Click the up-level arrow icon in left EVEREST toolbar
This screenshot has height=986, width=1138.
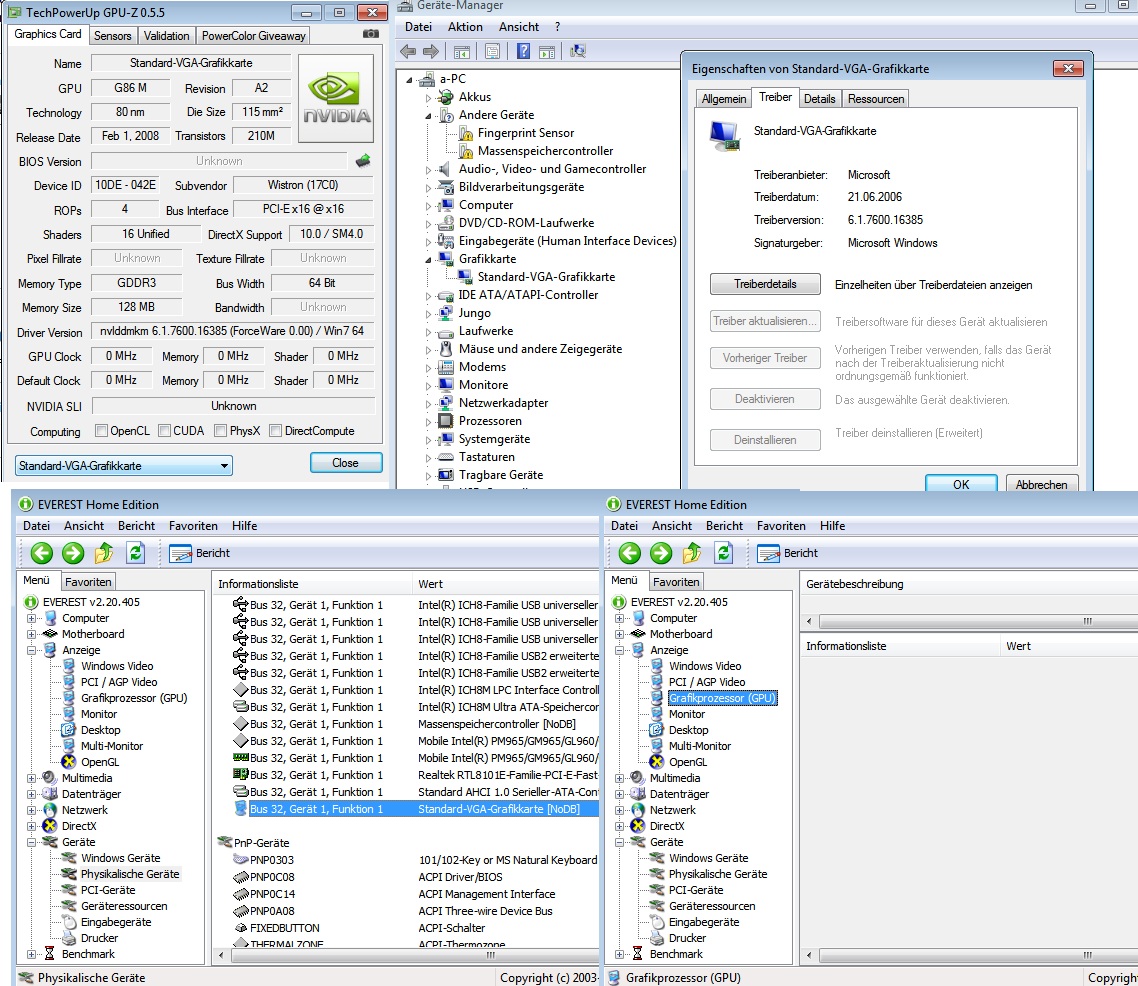coord(104,554)
